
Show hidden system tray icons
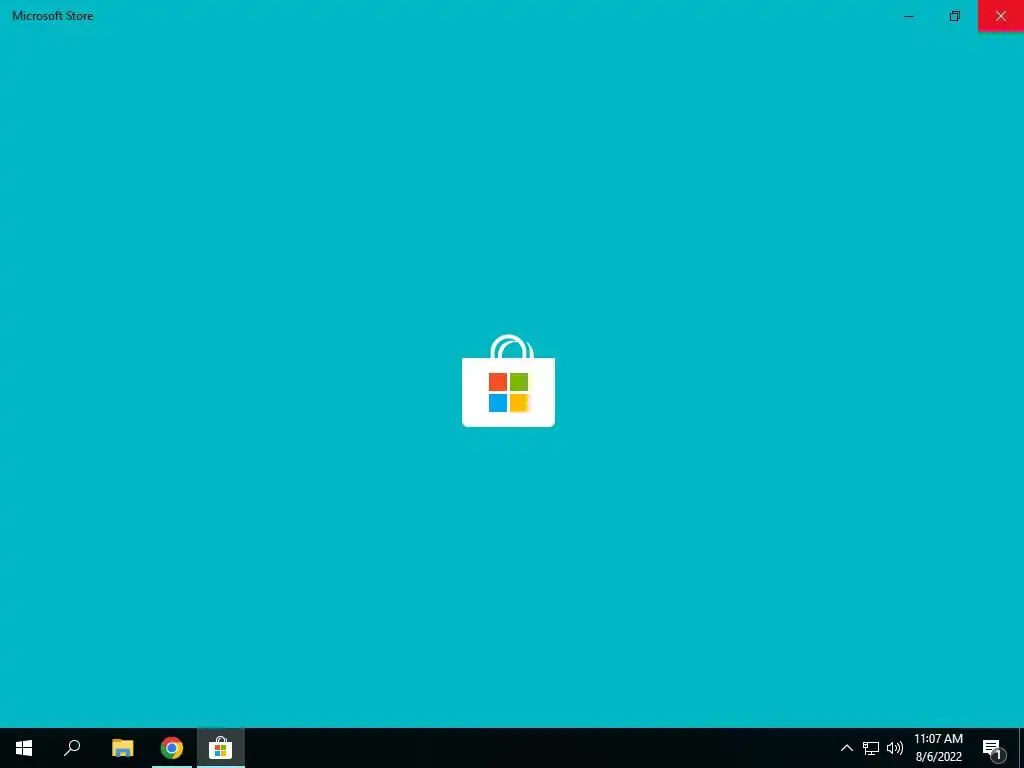[846, 748]
